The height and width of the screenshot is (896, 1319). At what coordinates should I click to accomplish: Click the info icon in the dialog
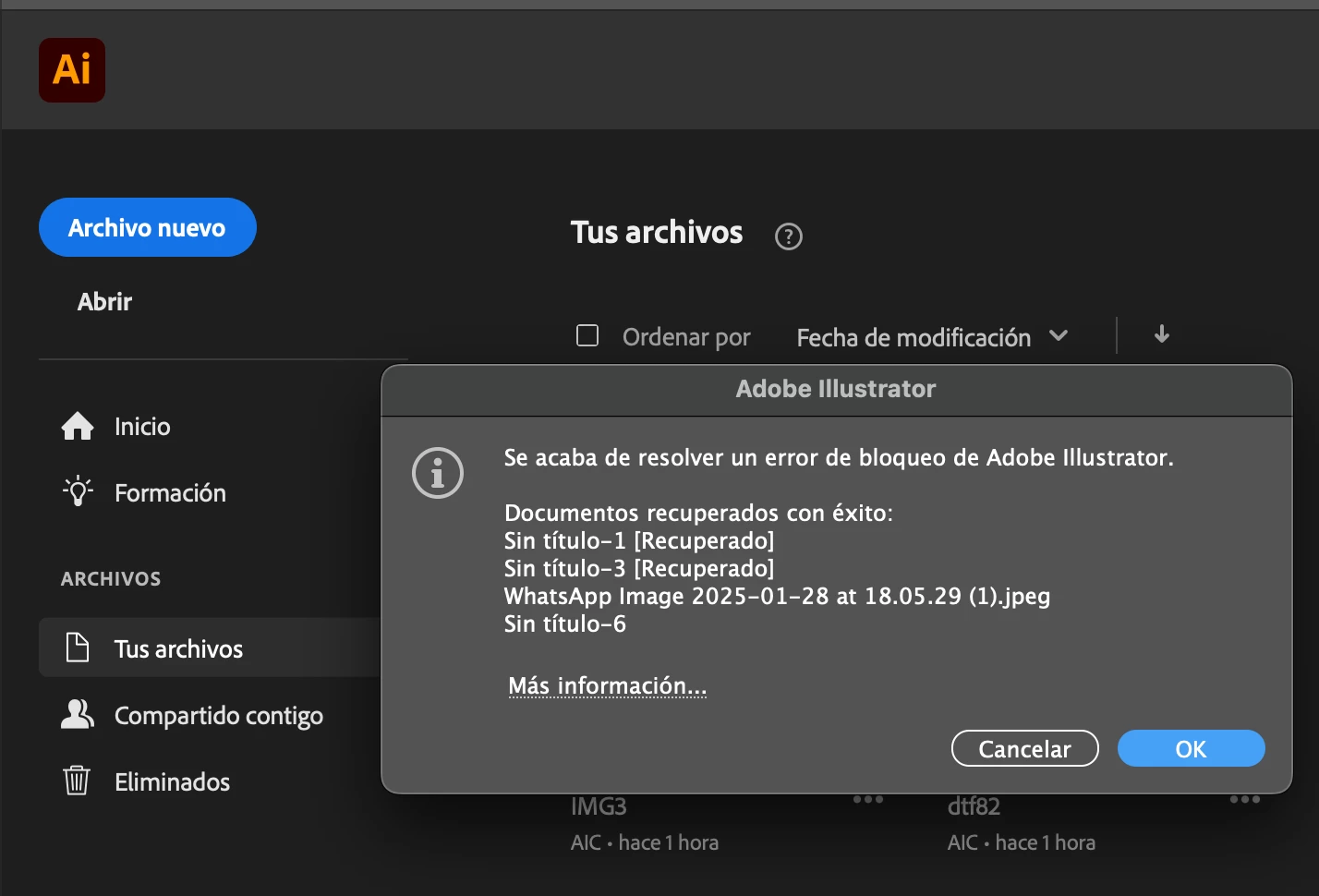coord(438,473)
